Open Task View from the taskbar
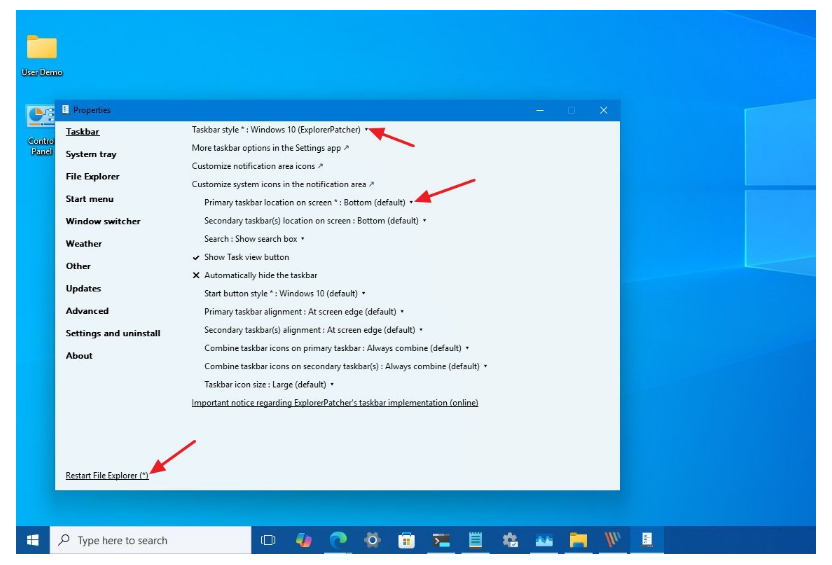 268,540
